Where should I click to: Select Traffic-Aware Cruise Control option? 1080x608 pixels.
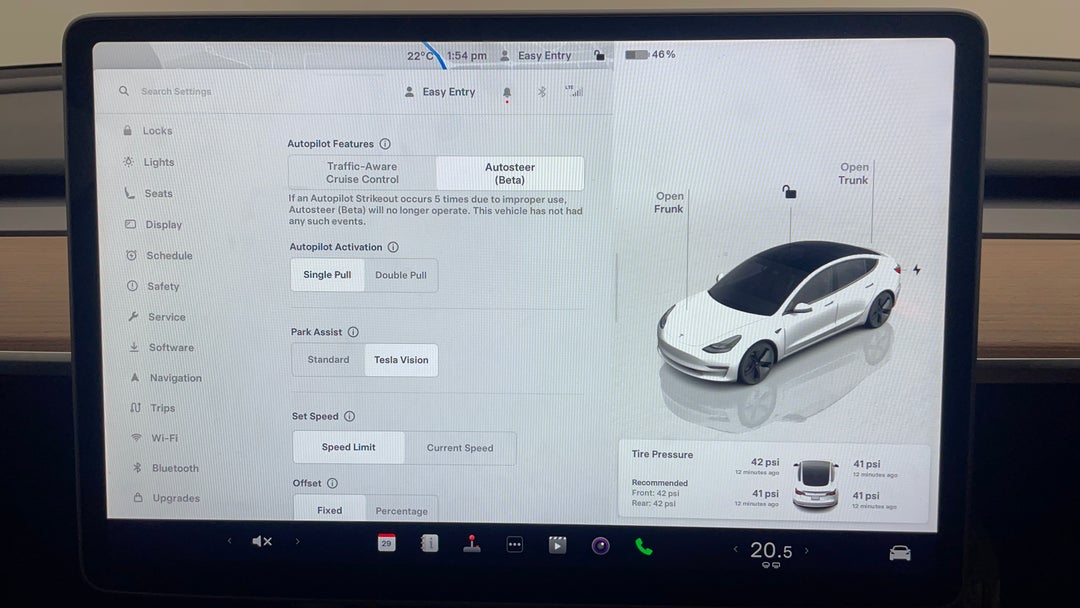pyautogui.click(x=362, y=173)
